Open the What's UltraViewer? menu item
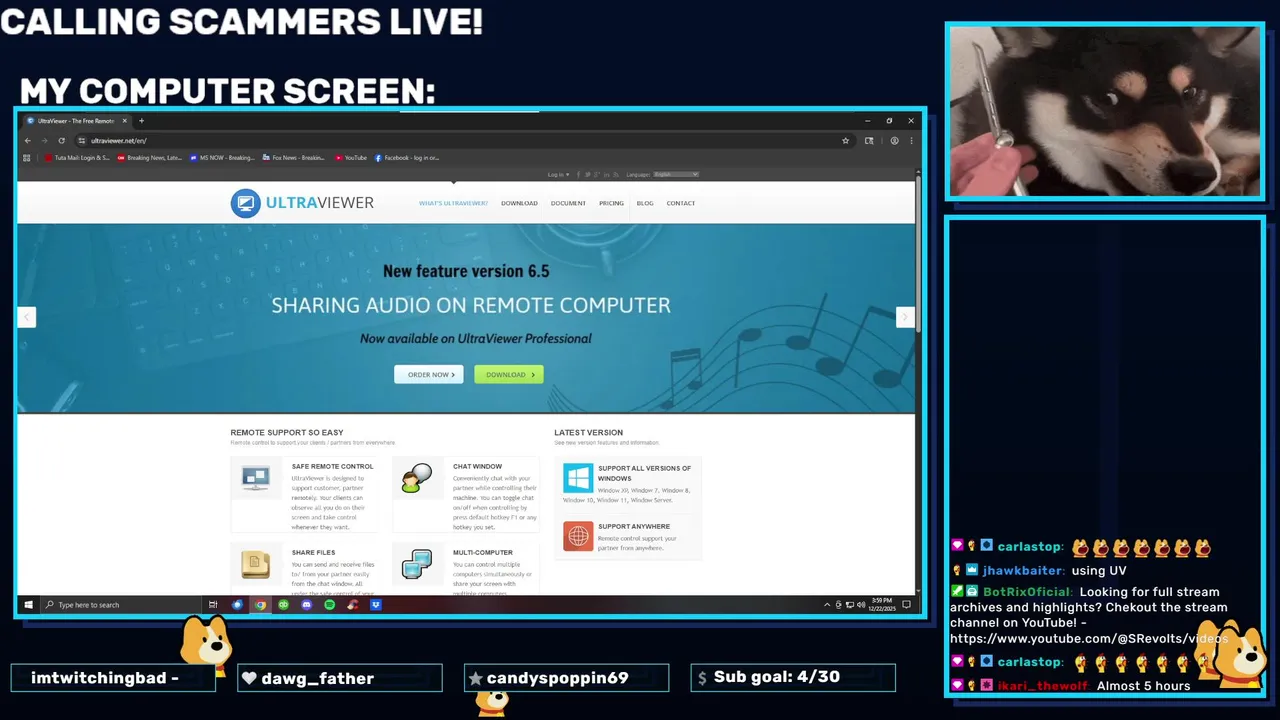Screen dimensions: 1280x720 point(453,203)
